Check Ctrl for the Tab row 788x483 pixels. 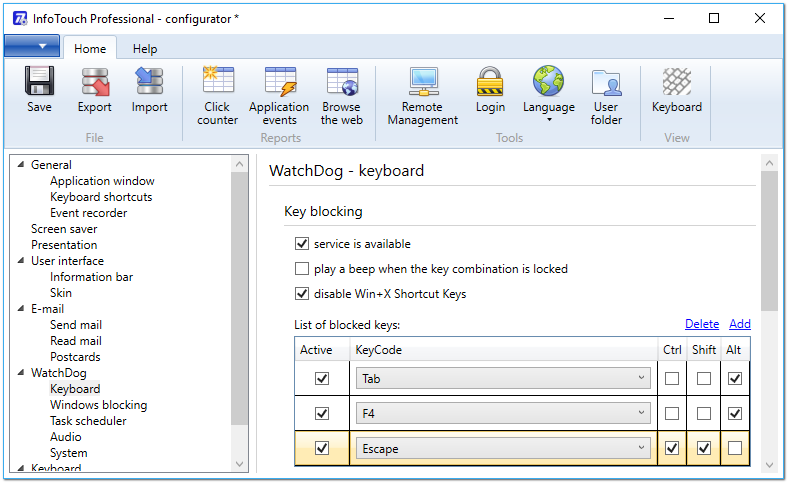[672, 378]
